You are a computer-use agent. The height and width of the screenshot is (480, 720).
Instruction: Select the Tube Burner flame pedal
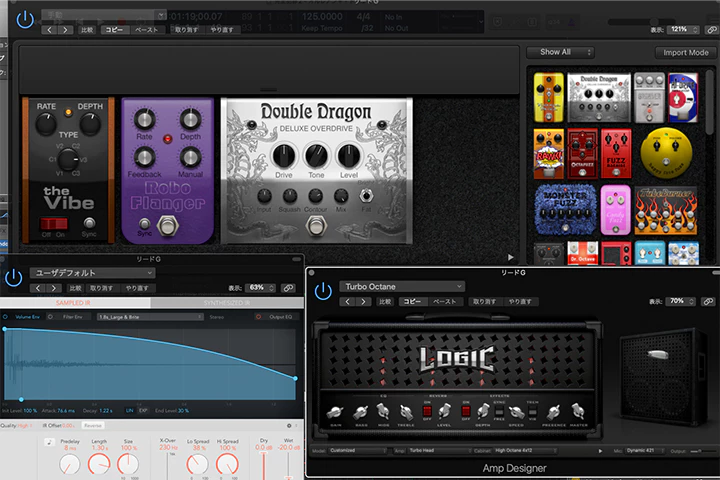point(666,210)
